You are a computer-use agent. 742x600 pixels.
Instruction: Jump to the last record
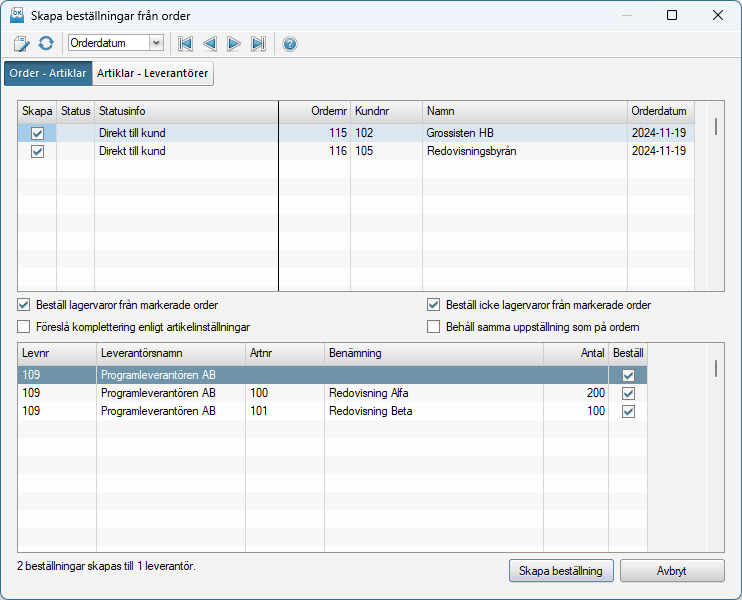click(258, 43)
